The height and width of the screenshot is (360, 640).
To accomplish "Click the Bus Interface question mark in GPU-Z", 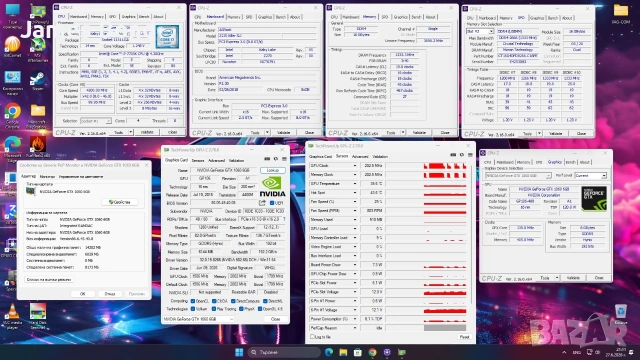I will pyautogui.click(x=284, y=219).
